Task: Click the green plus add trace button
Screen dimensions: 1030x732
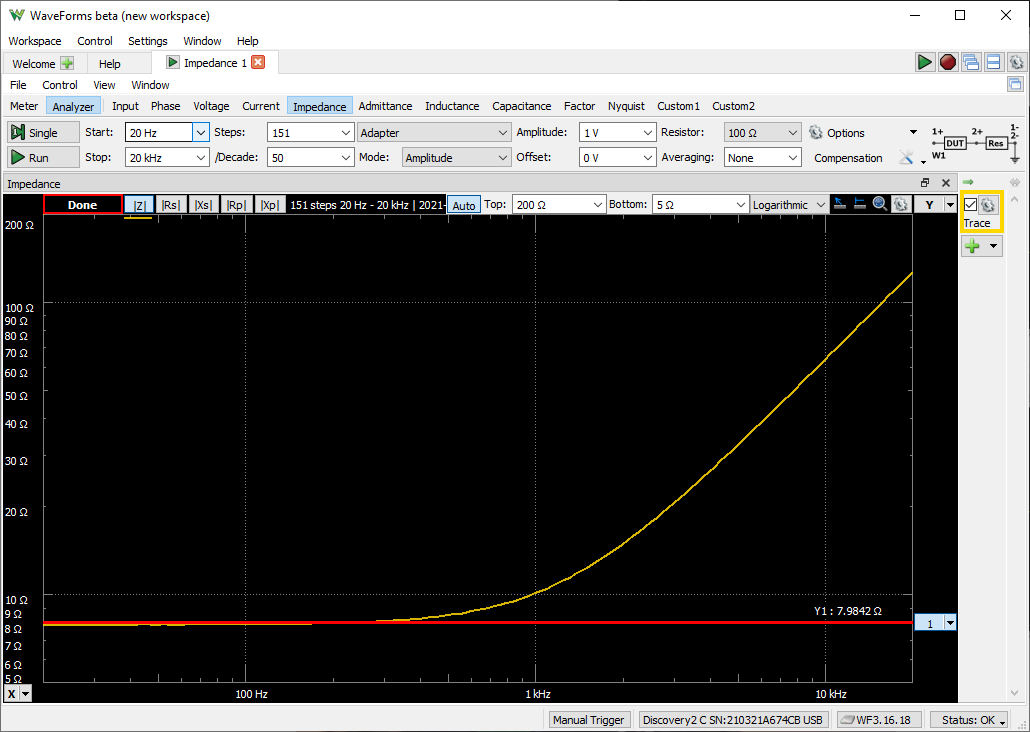Action: (973, 246)
